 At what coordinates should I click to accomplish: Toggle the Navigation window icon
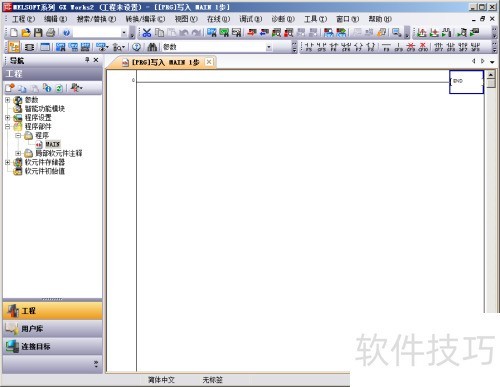[x=14, y=47]
